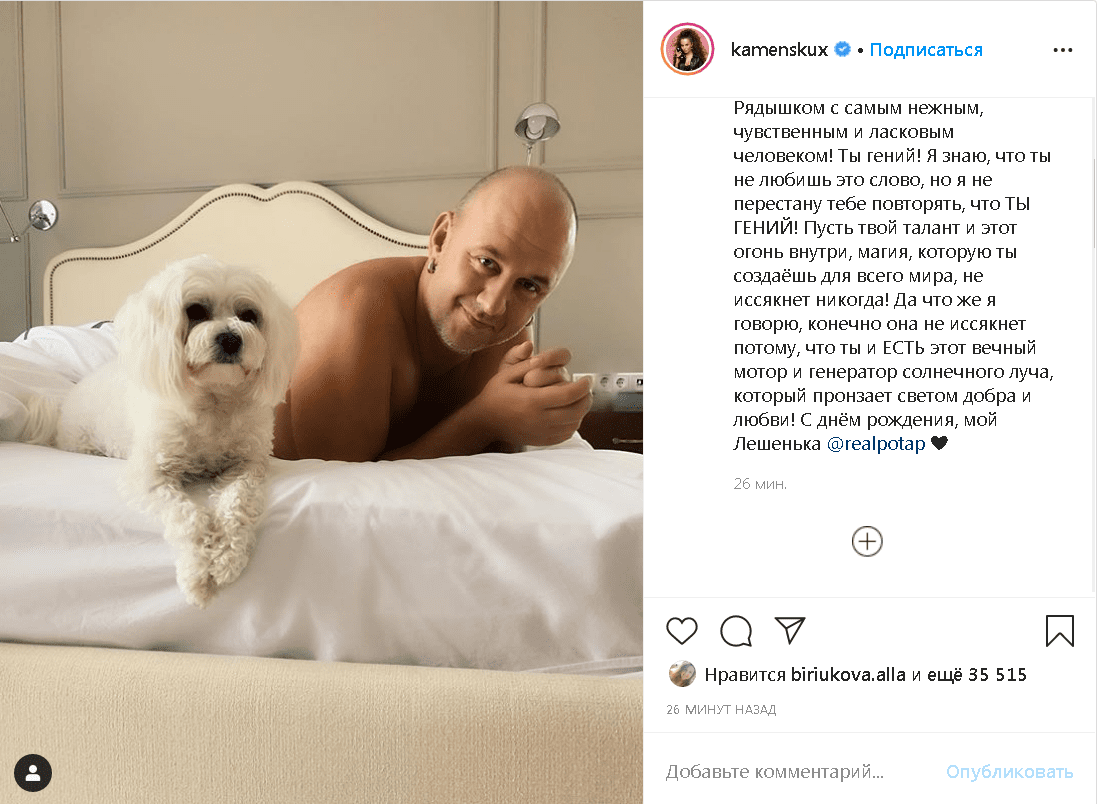This screenshot has height=804, width=1097.
Task: Save the post with the bookmark icon
Action: (1059, 630)
